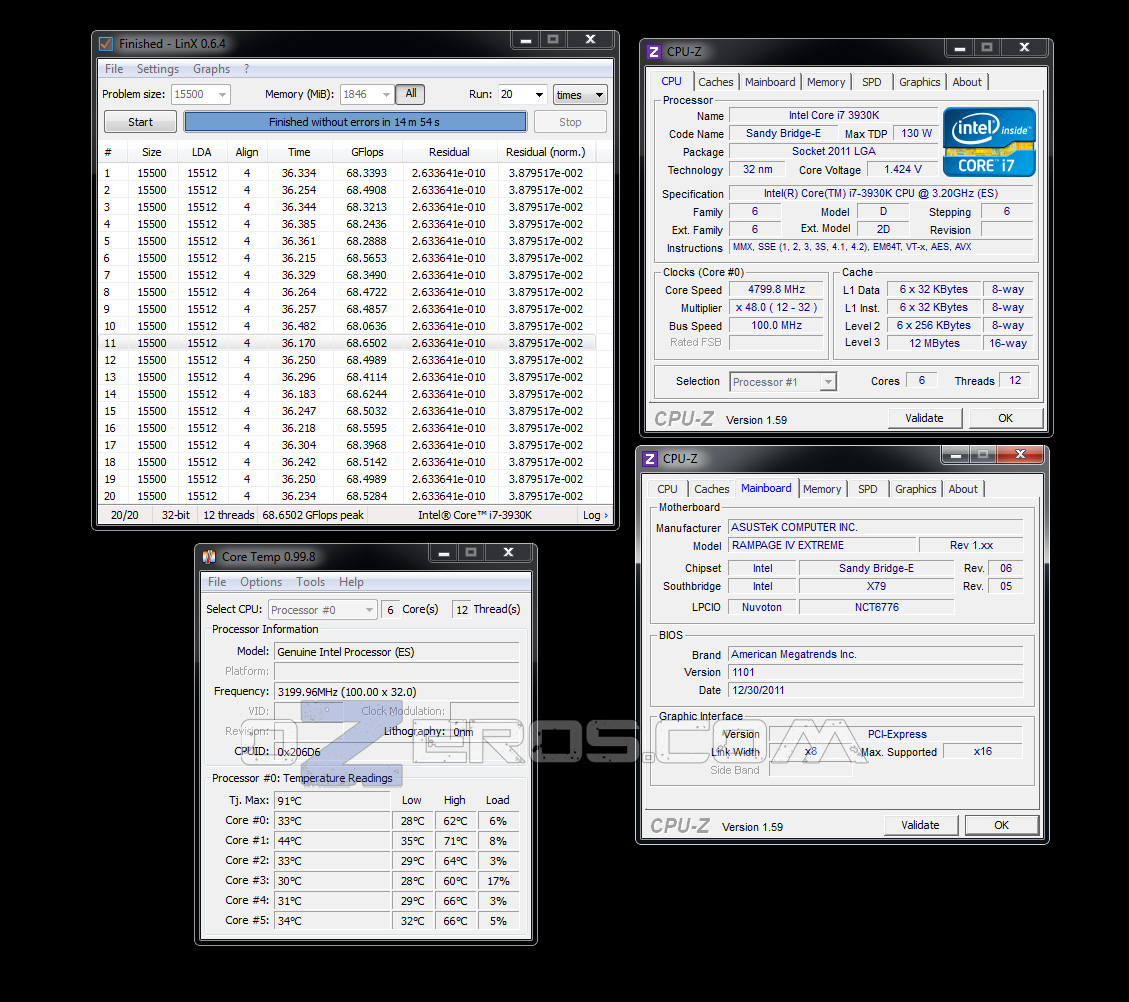Open the times unit dropdown in LinX
This screenshot has width=1129, height=1002.
[580, 94]
